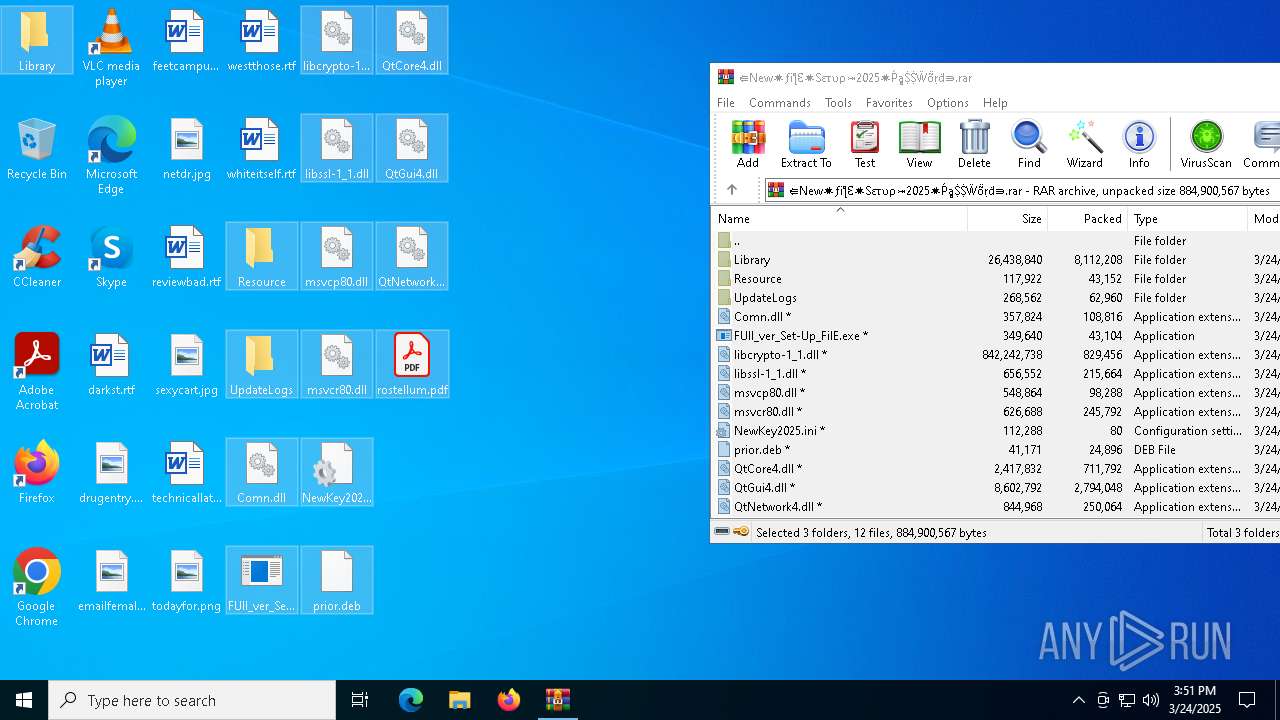Select msvcr80.dll row in the archive
Screen dimensions: 1280x720
pos(996,412)
